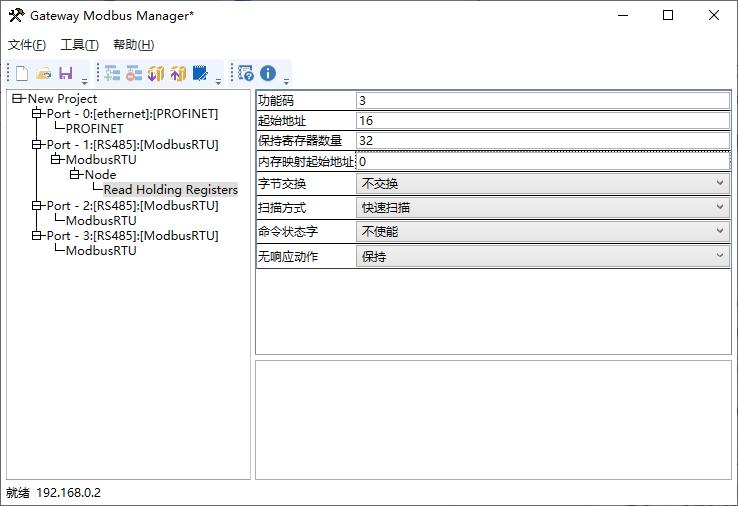Select the New Project label
Image resolution: width=738 pixels, height=506 pixels.
click(x=62, y=98)
